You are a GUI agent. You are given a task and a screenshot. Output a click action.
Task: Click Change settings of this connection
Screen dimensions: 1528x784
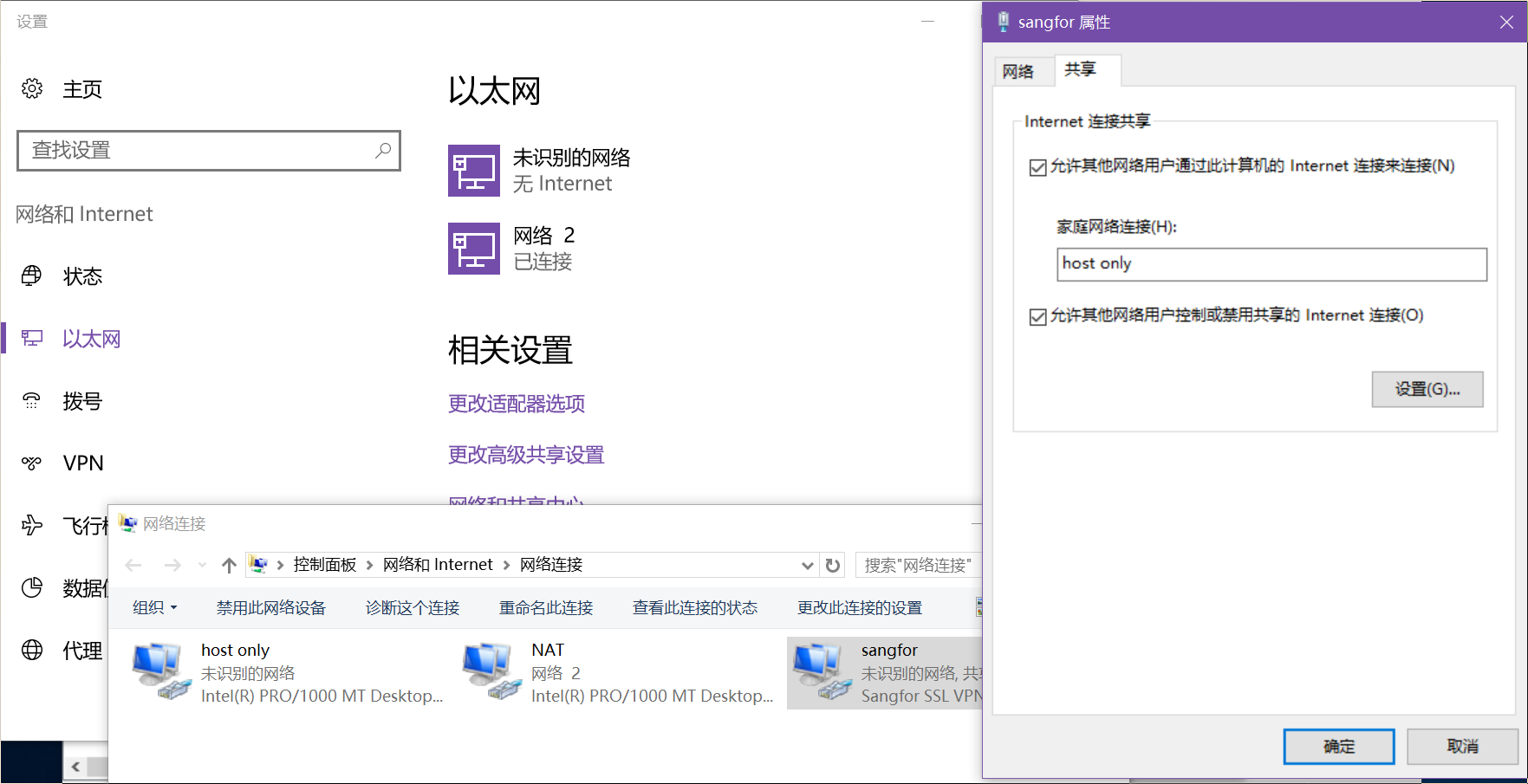[860, 608]
